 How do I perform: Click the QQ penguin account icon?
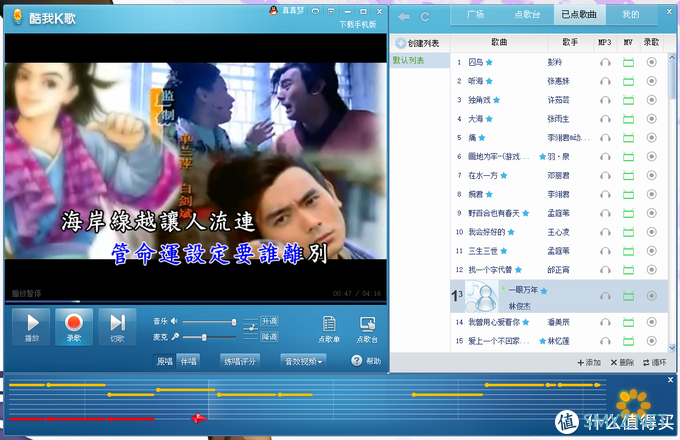tap(273, 11)
